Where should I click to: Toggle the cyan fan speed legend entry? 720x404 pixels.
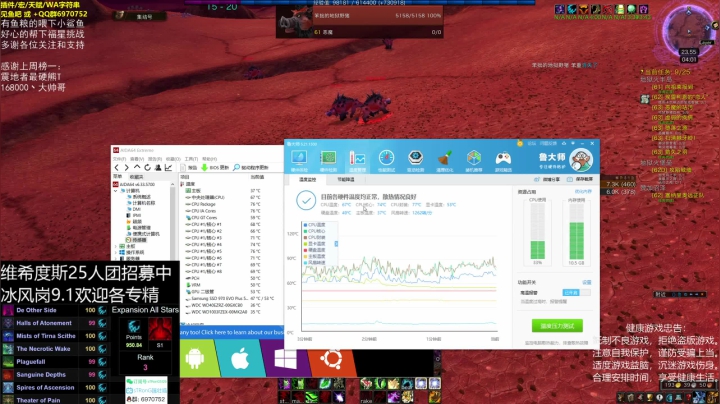314,263
